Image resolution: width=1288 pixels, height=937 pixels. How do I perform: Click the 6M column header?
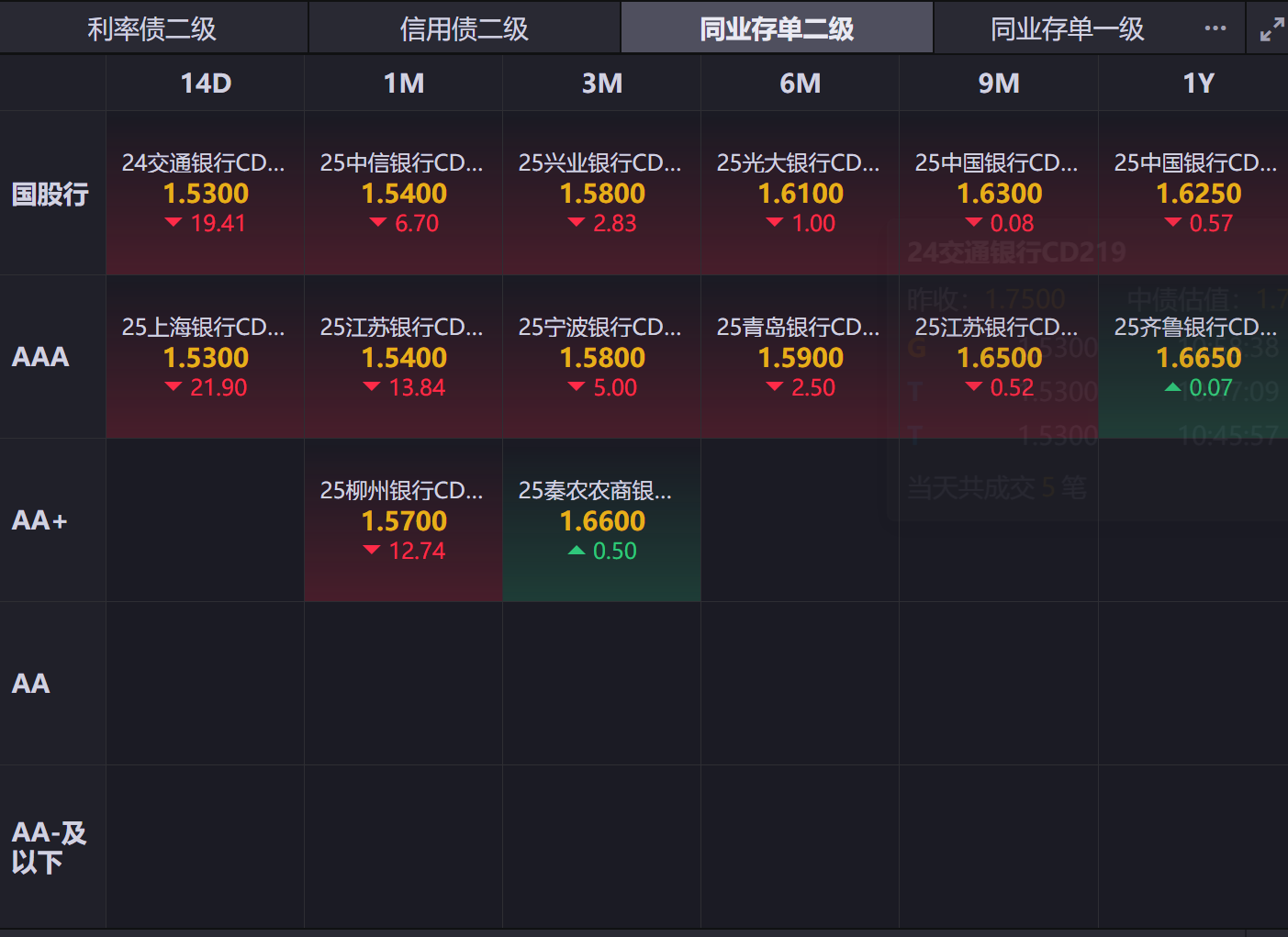pyautogui.click(x=801, y=84)
